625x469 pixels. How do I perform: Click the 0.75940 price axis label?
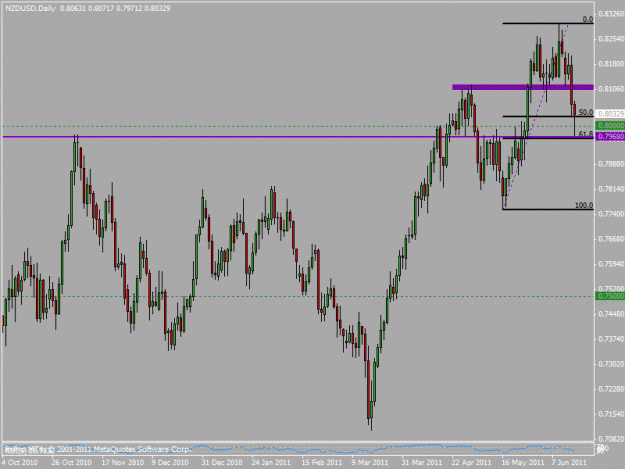coord(611,264)
